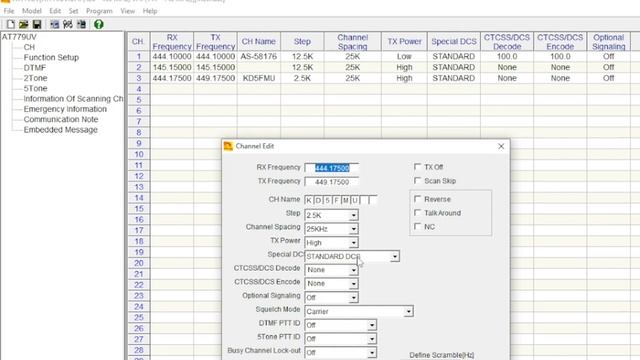
Task: Select Function Setup in the tree
Action: point(51,58)
